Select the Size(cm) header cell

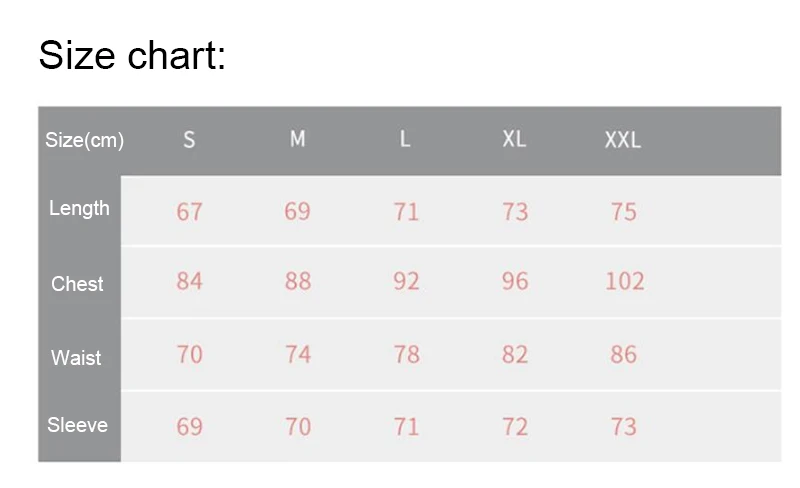84,140
